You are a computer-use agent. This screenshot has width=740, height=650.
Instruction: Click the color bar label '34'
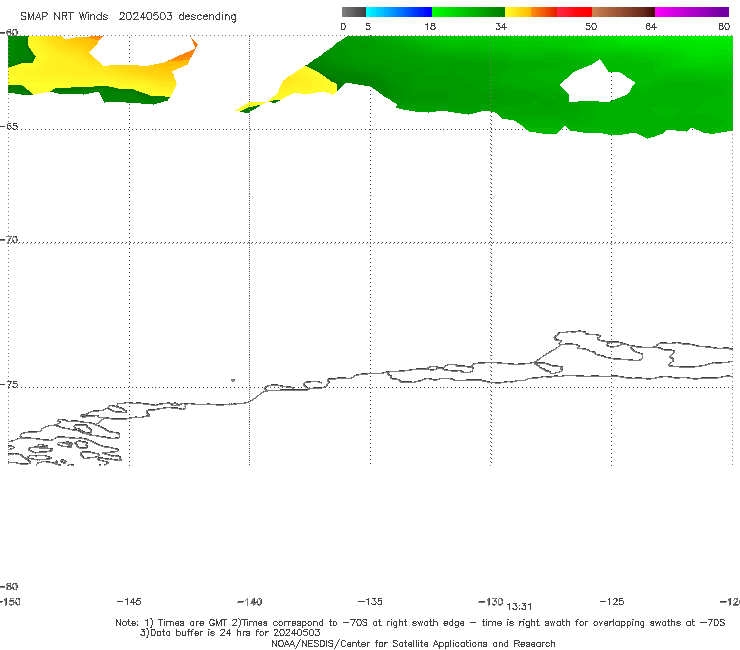pos(501,26)
